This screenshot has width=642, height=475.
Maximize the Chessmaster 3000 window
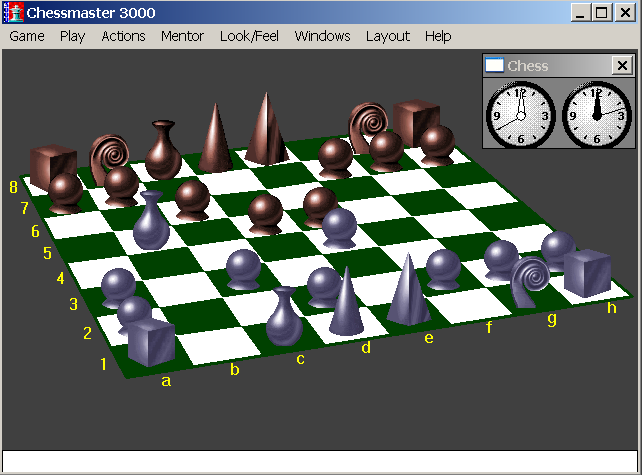point(602,13)
